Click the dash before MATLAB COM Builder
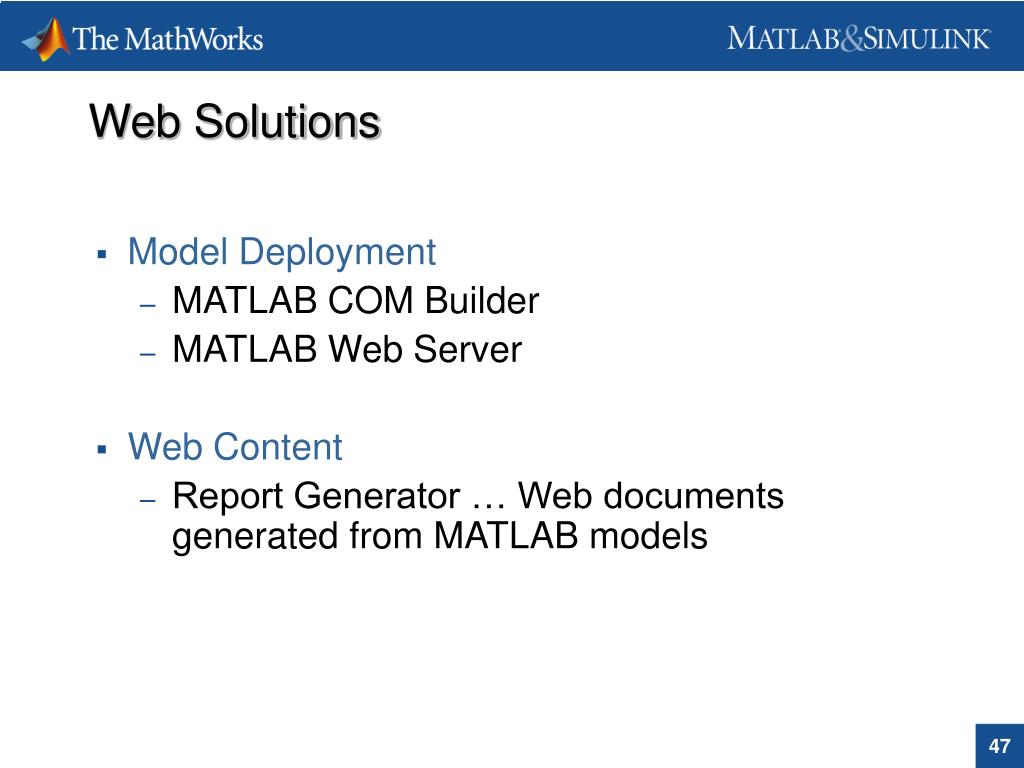The width and height of the screenshot is (1024, 768). click(148, 305)
